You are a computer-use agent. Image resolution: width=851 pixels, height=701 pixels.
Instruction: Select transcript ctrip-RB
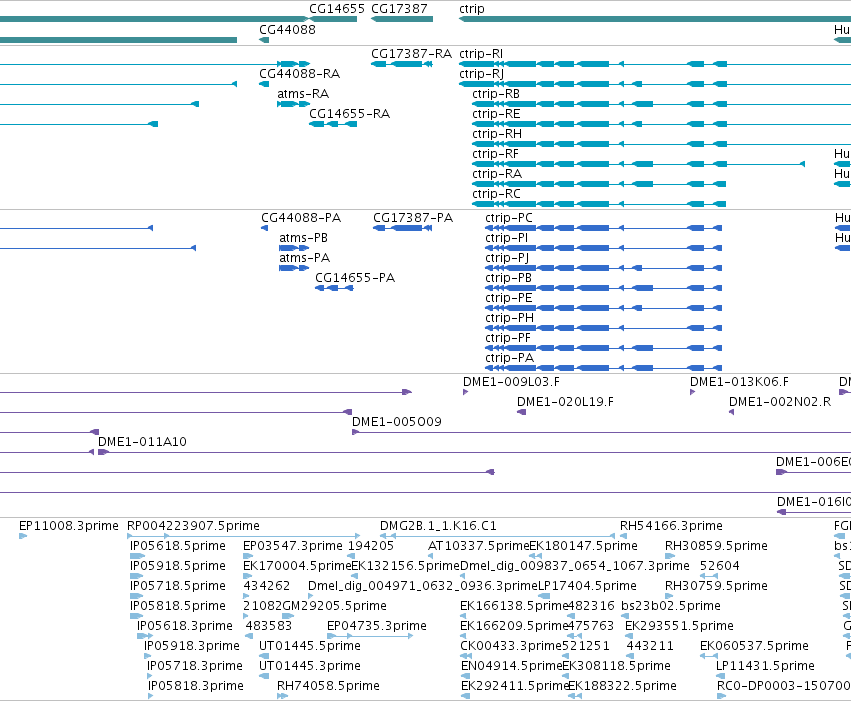[x=496, y=94]
